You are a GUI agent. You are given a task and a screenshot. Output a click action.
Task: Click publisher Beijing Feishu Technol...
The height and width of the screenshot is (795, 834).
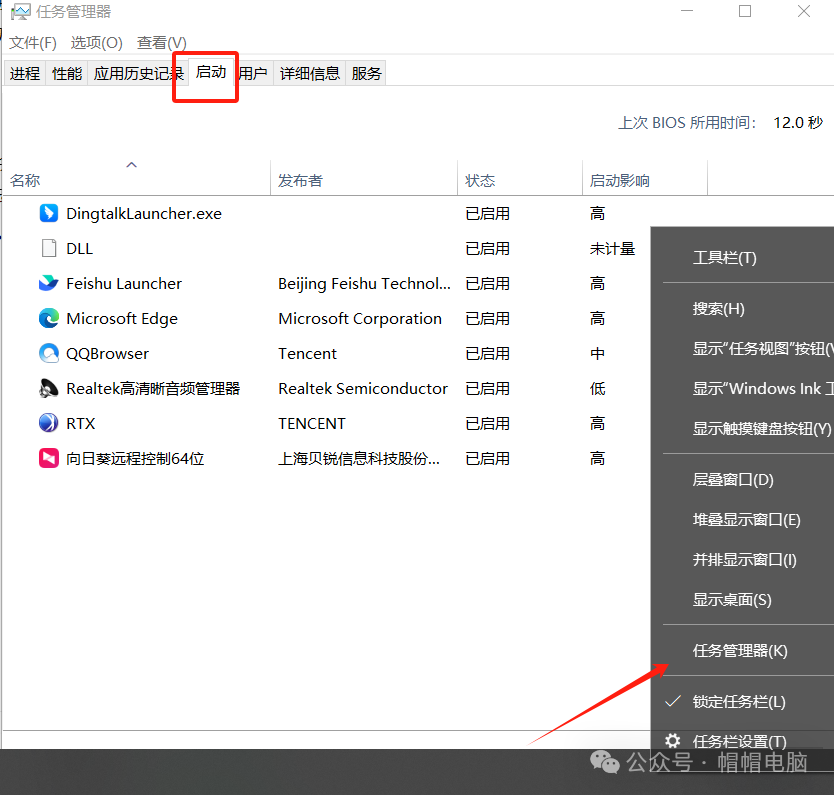[x=364, y=284]
